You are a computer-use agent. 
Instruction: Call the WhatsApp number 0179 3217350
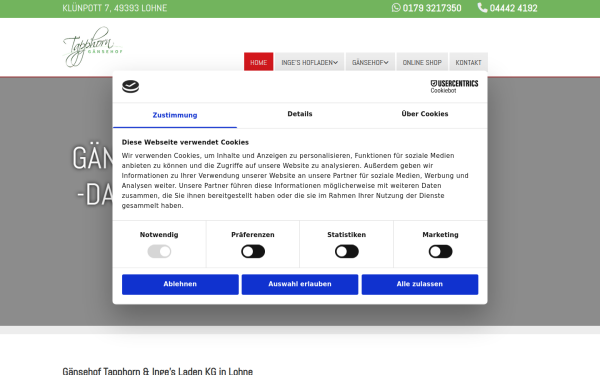coord(432,8)
